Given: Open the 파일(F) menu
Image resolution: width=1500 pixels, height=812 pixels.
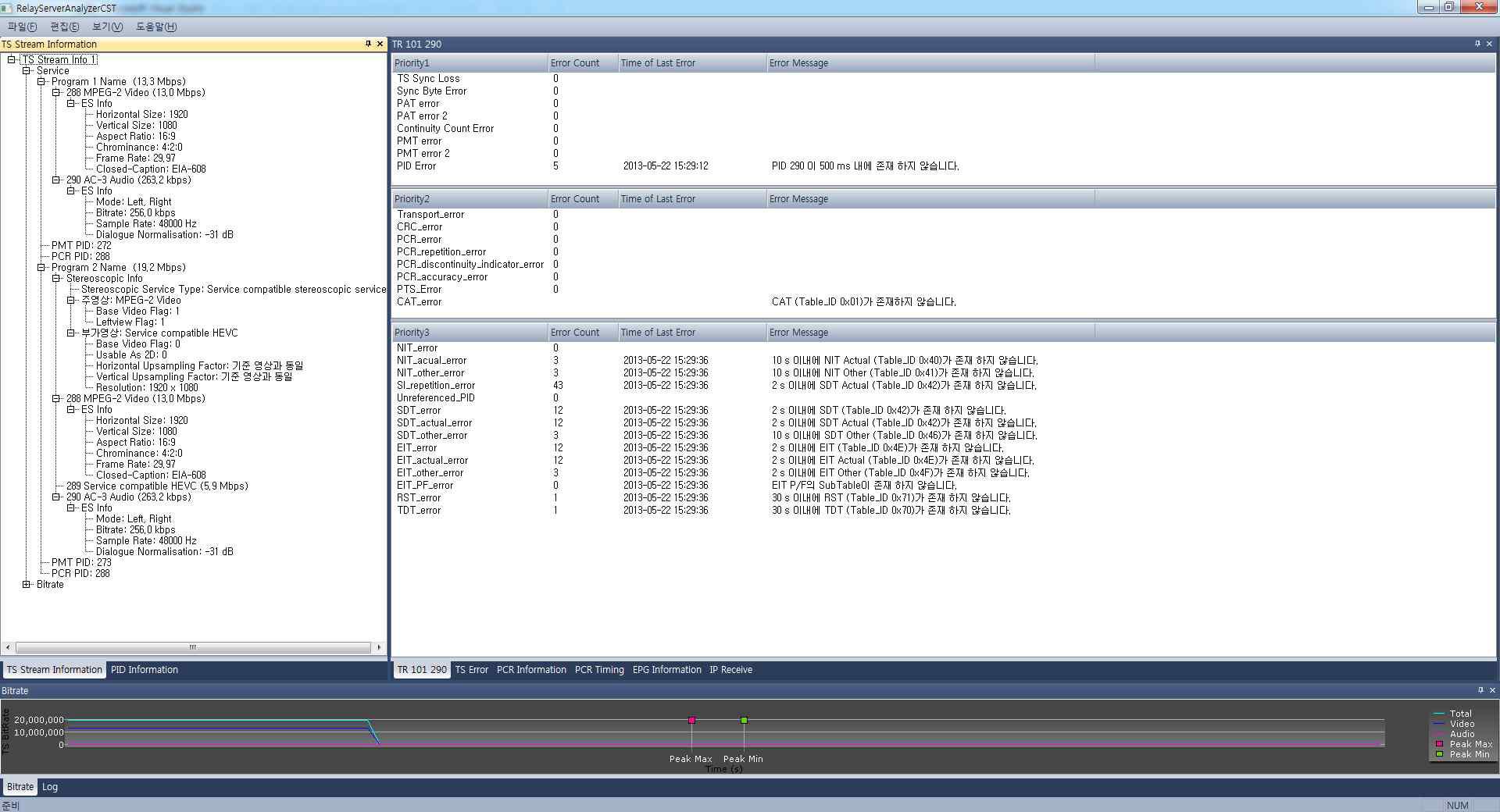Looking at the screenshot, I should point(22,27).
